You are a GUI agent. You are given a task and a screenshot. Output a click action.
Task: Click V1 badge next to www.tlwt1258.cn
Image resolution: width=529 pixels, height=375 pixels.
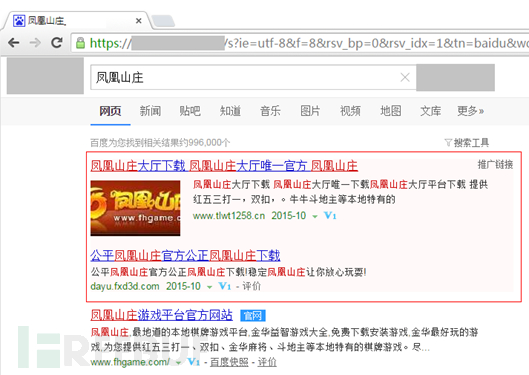pos(330,215)
